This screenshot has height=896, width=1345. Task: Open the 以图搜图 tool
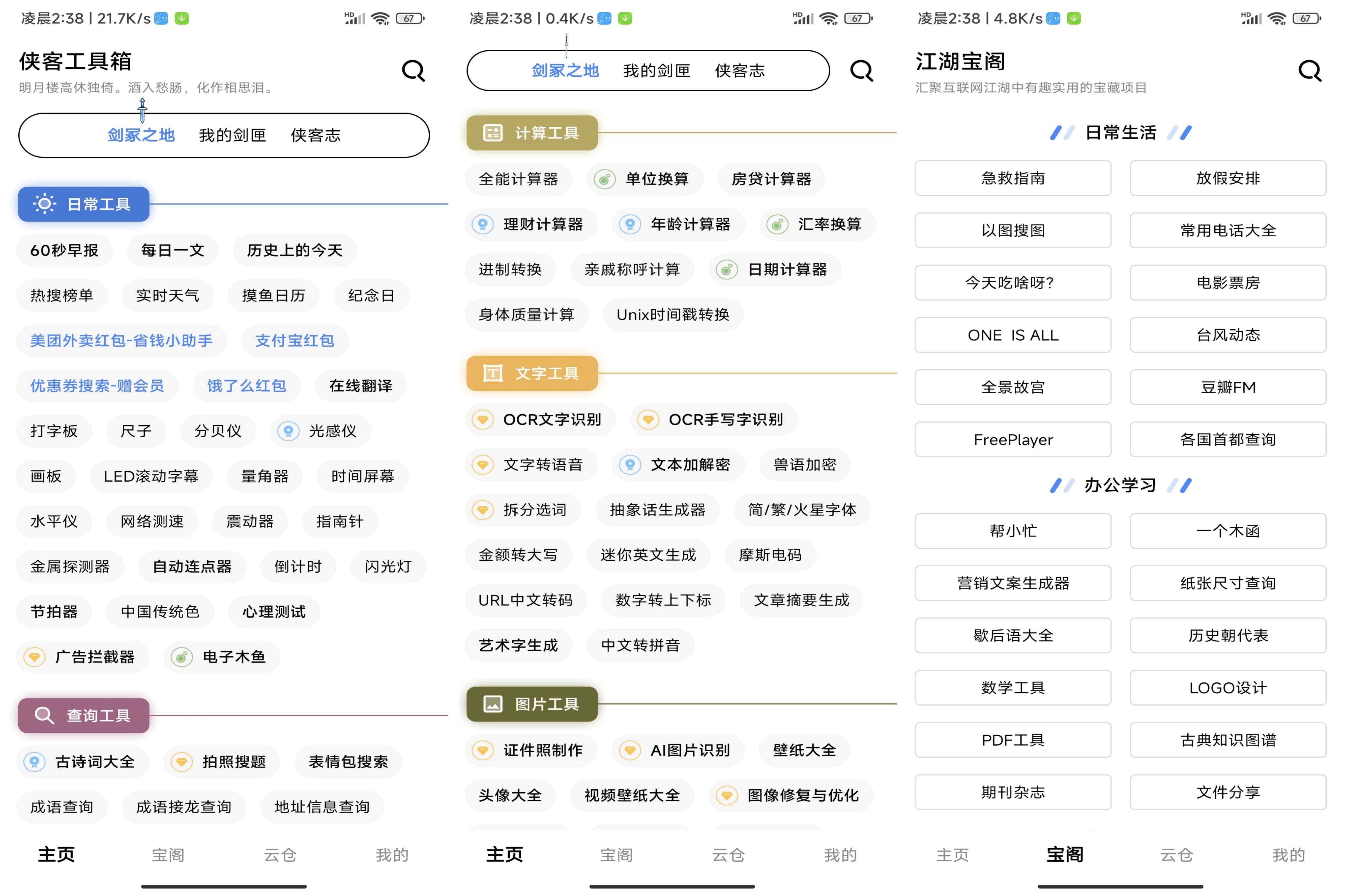pyautogui.click(x=1012, y=230)
